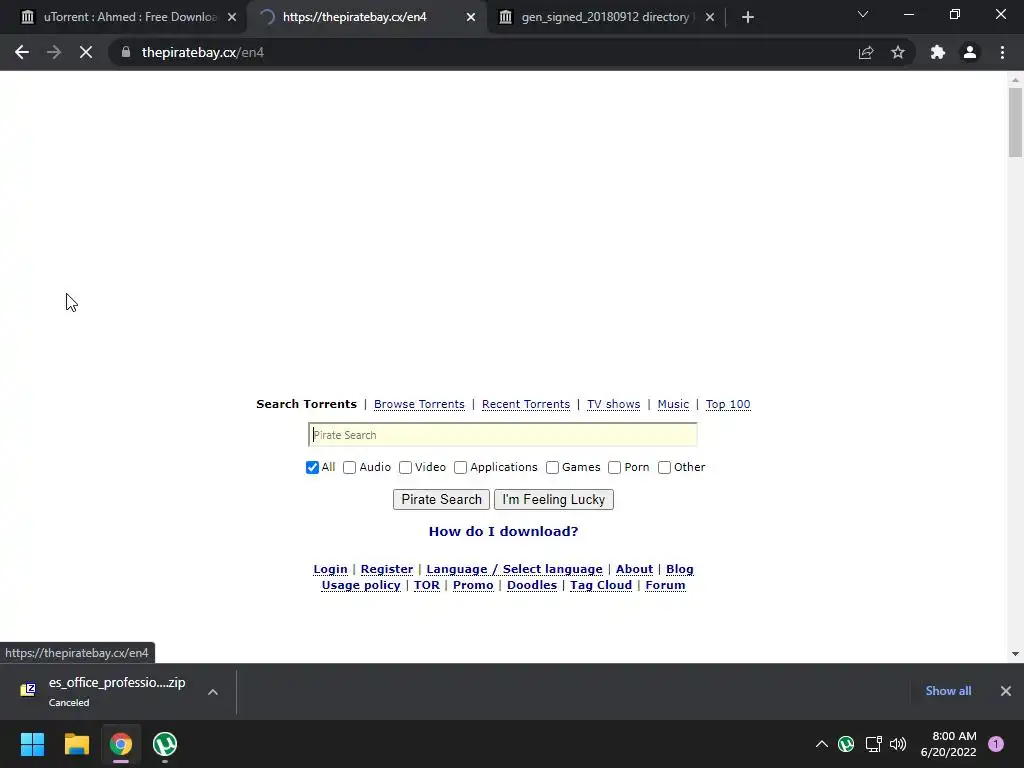
Task: Switch to gen_signed_20180912 directory tab
Action: (x=605, y=17)
